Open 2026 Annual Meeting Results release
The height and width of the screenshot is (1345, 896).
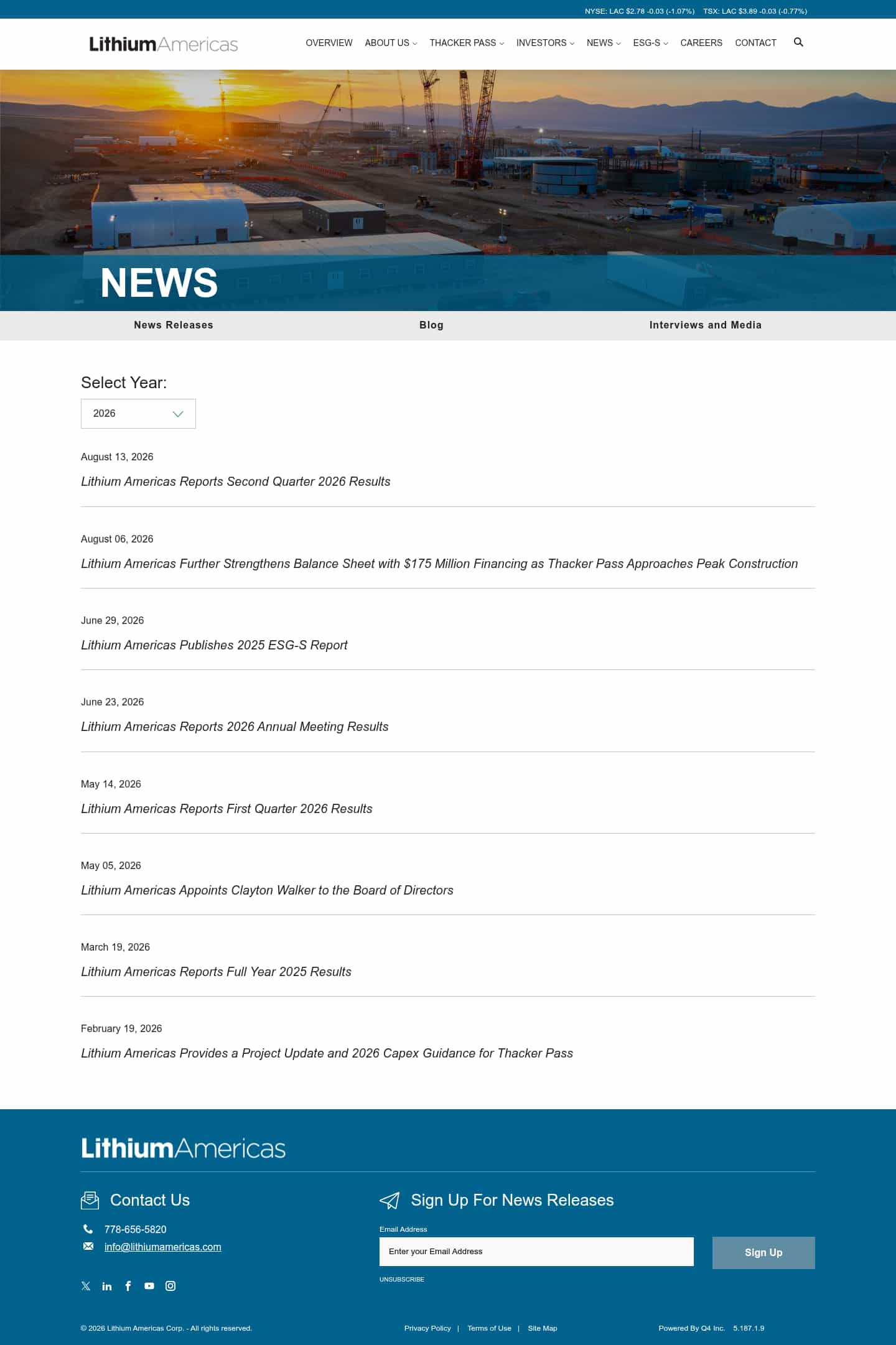(235, 727)
